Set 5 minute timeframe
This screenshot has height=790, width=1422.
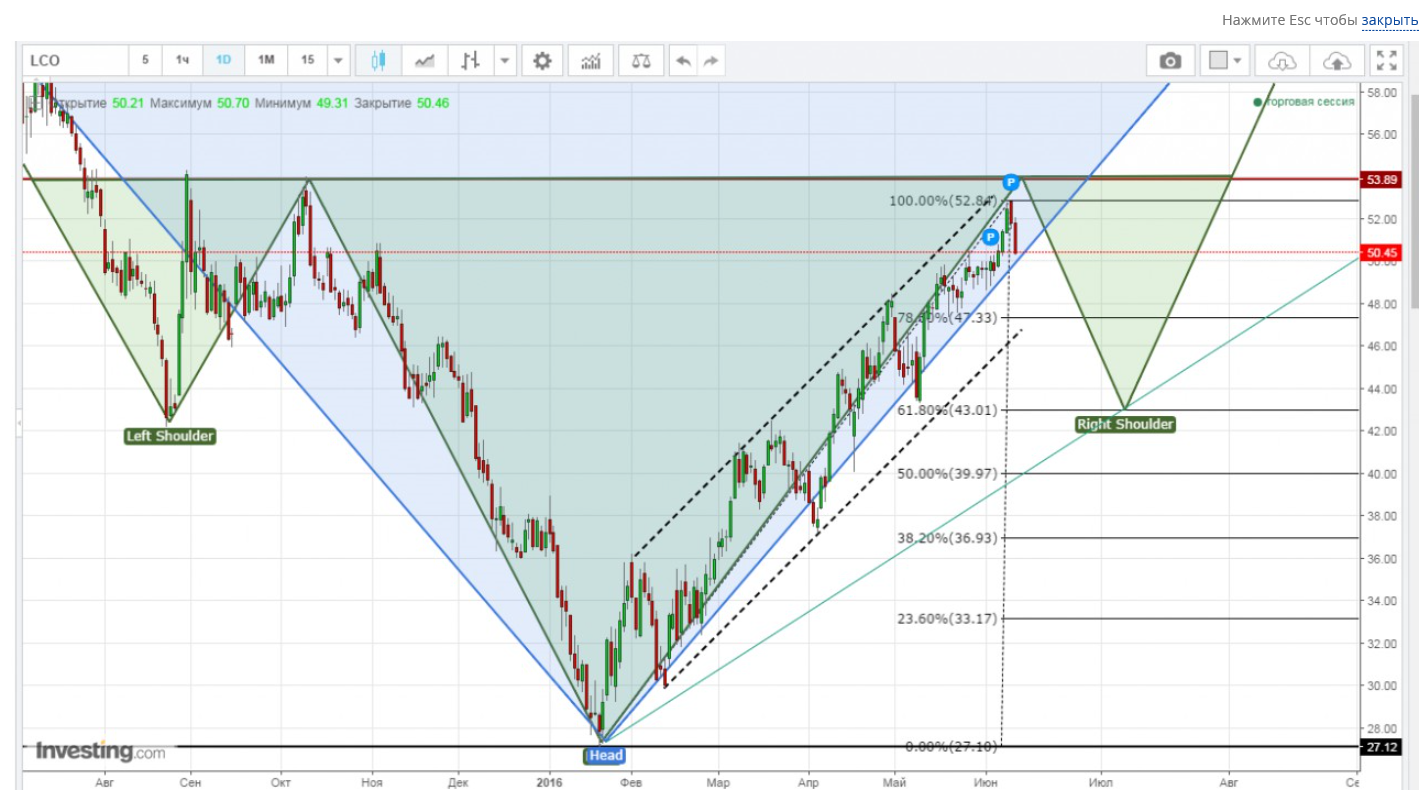click(x=145, y=60)
